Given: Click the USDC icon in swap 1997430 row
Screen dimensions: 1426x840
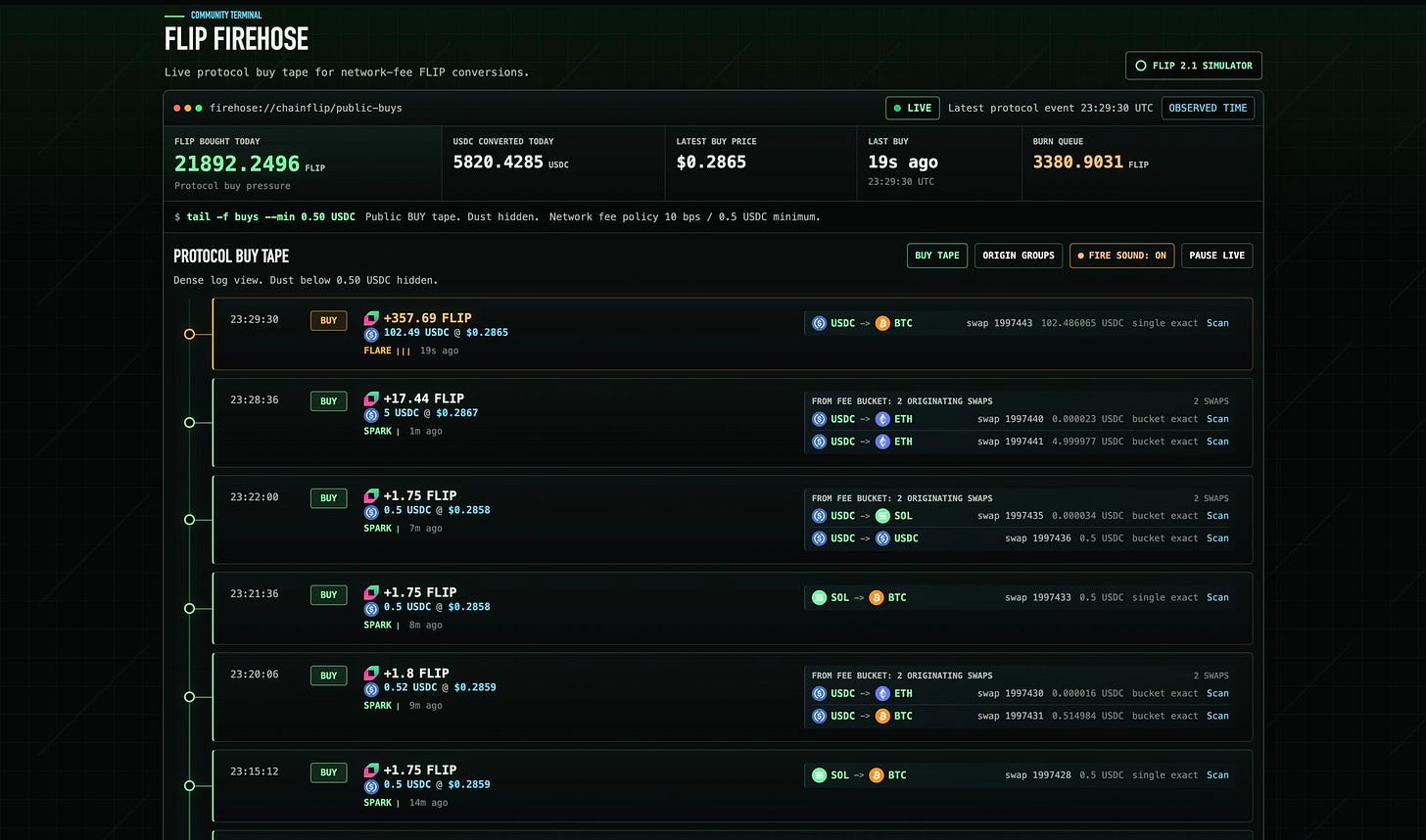Looking at the screenshot, I should pos(820,693).
